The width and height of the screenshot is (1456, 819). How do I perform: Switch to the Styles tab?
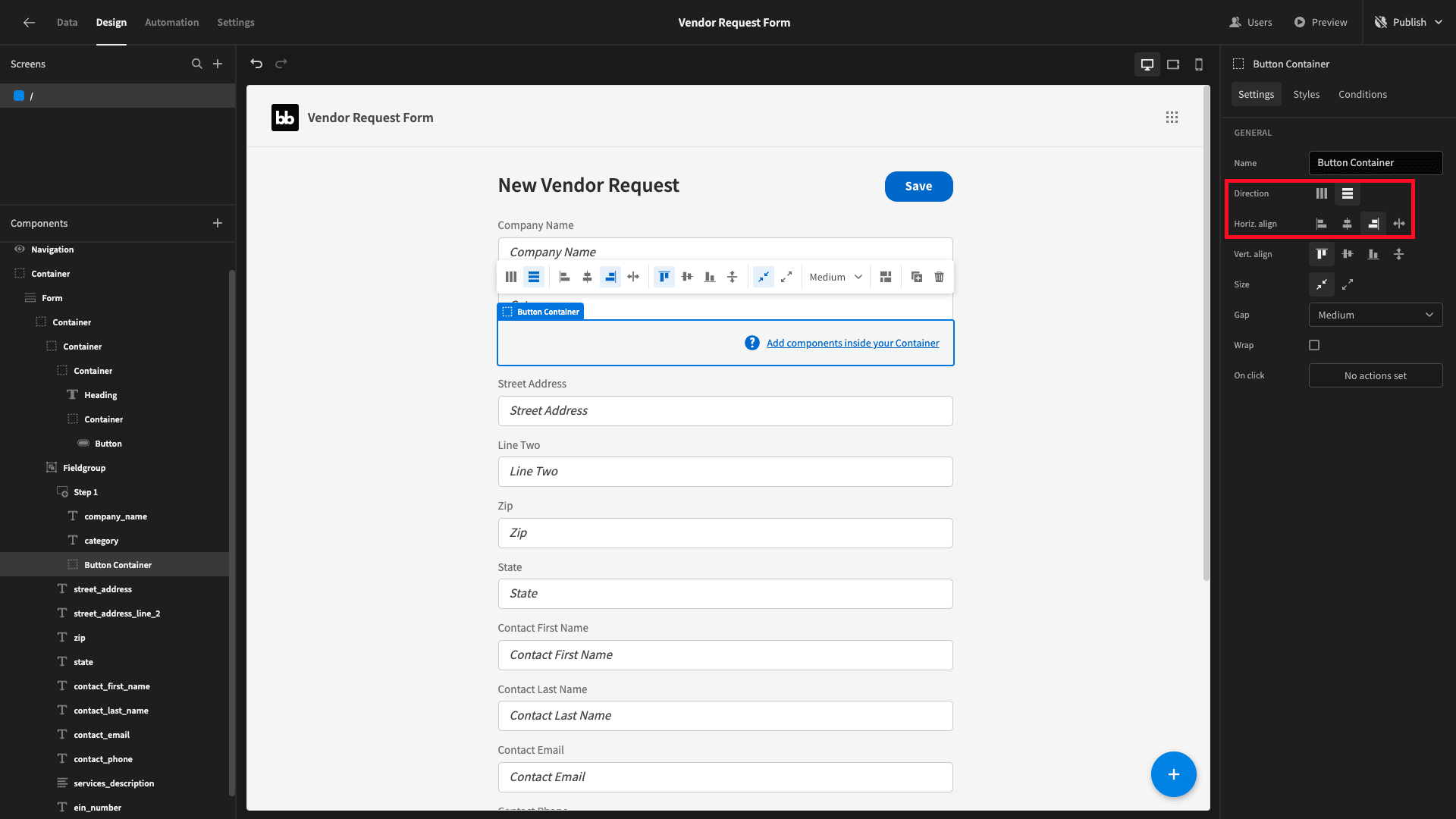[x=1306, y=94]
